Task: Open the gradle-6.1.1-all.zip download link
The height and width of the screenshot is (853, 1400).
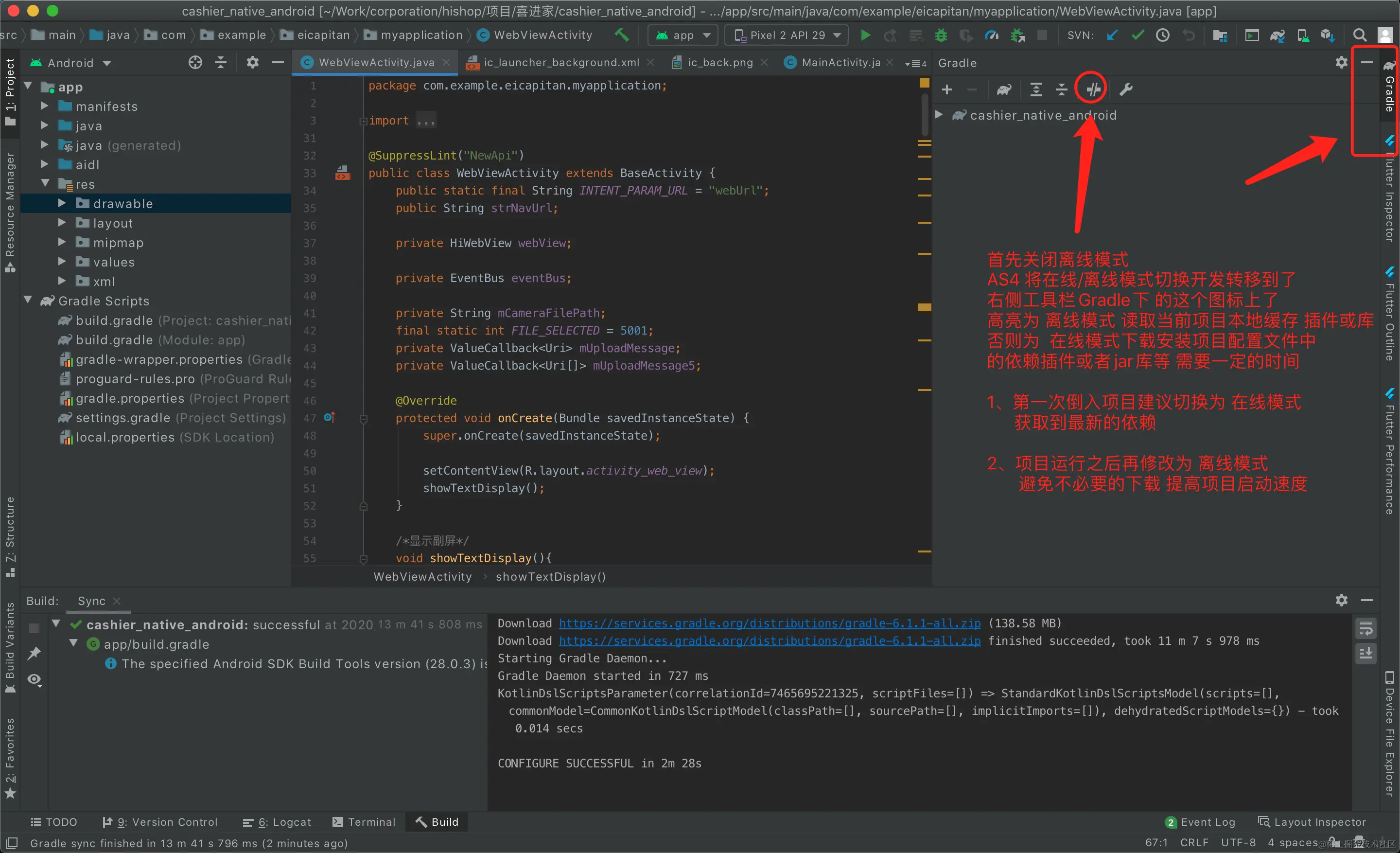Action: click(x=770, y=623)
